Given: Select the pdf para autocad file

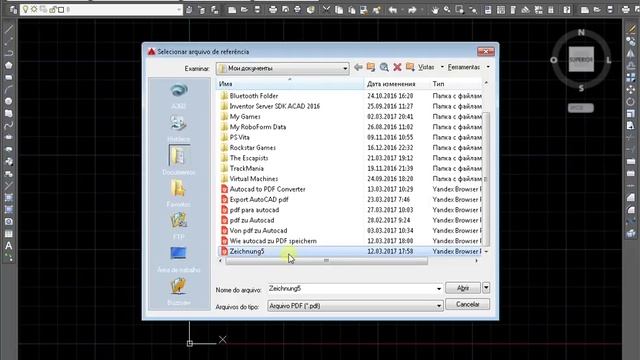Looking at the screenshot, I should click(x=254, y=210).
